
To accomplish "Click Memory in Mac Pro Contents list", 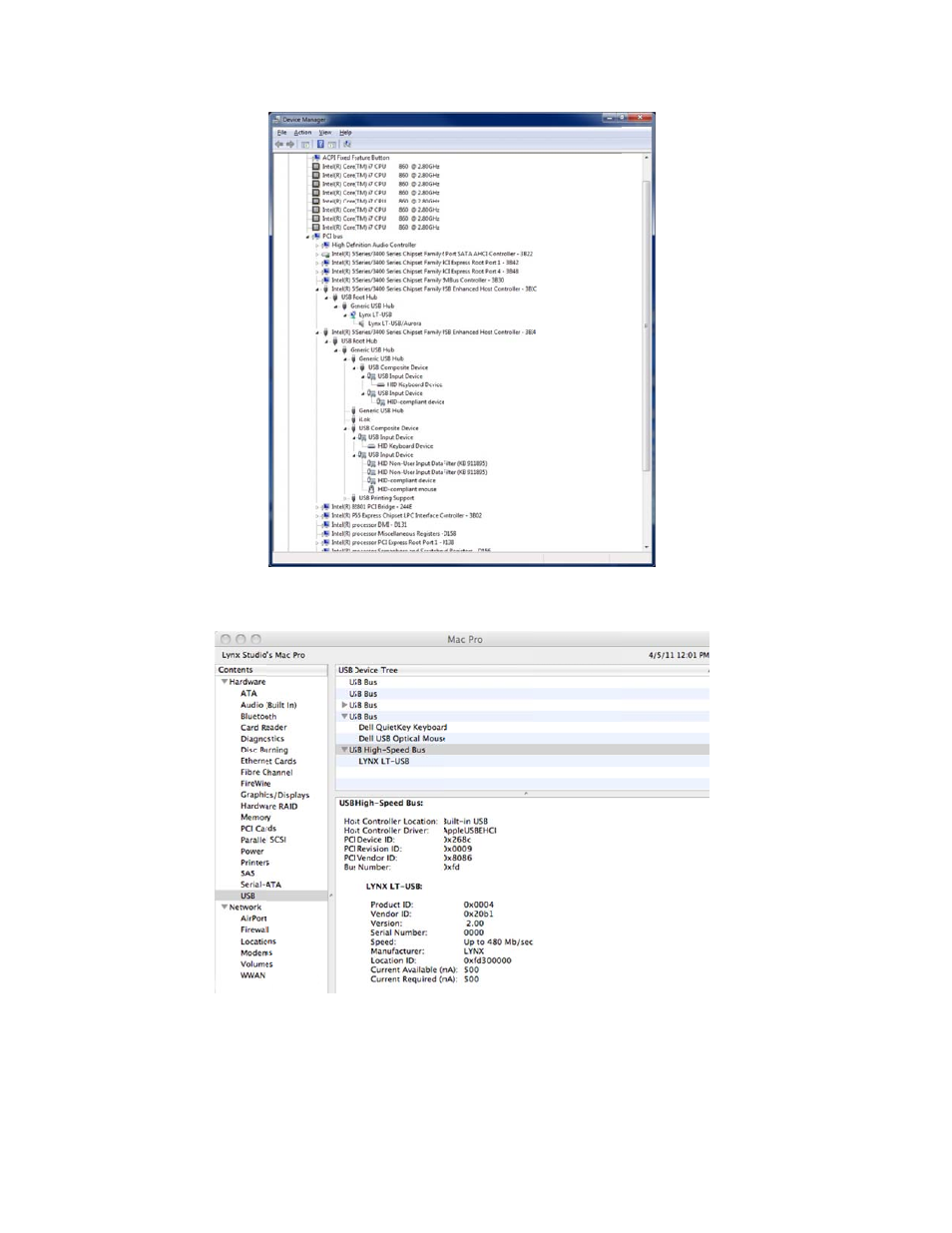I will tap(255, 817).
